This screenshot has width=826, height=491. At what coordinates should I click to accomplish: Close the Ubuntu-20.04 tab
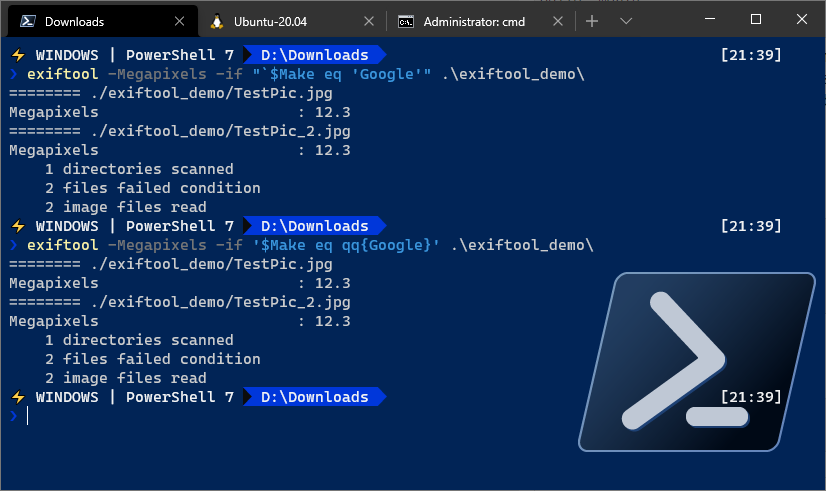coord(369,21)
